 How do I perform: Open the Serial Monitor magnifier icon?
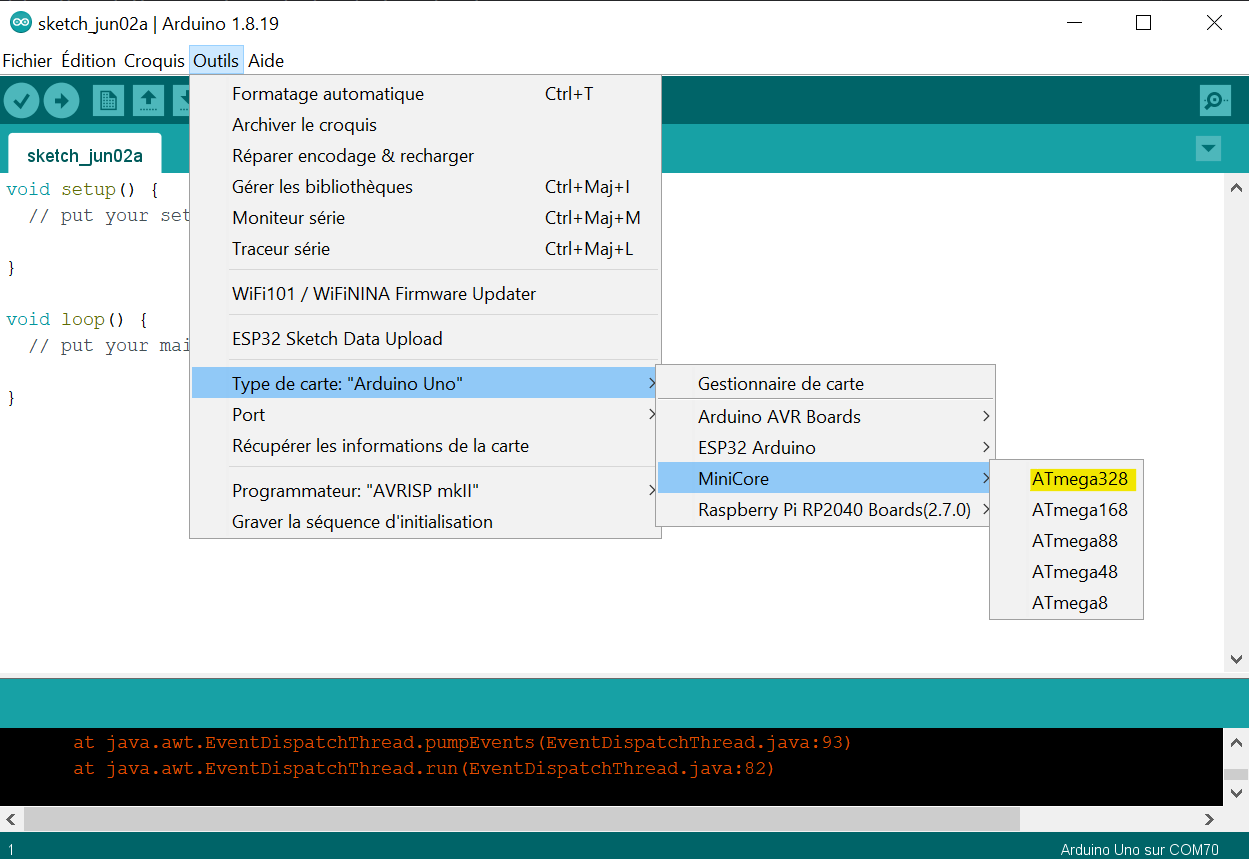tap(1215, 100)
